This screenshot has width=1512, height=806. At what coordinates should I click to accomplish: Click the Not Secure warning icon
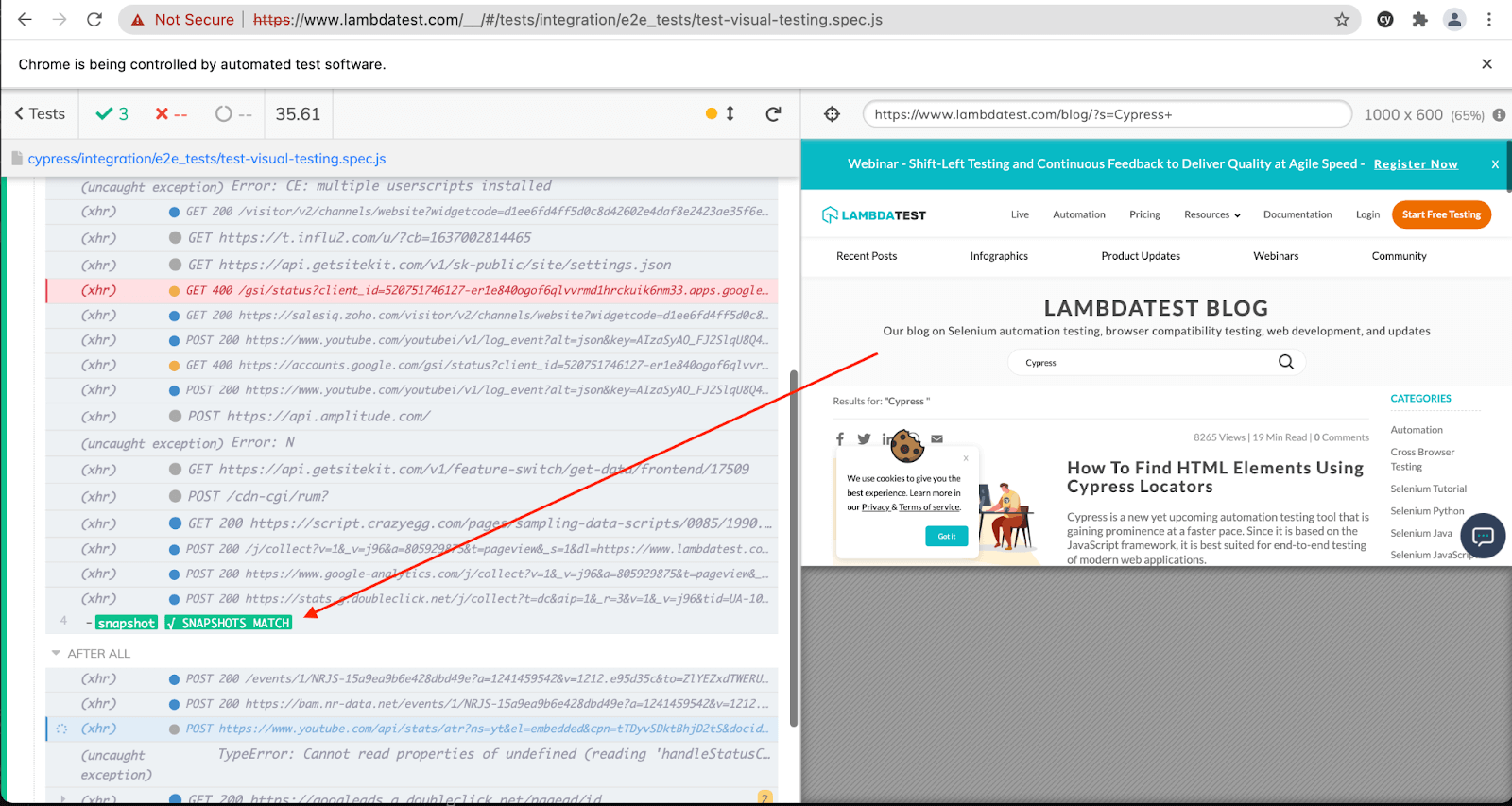click(x=138, y=20)
